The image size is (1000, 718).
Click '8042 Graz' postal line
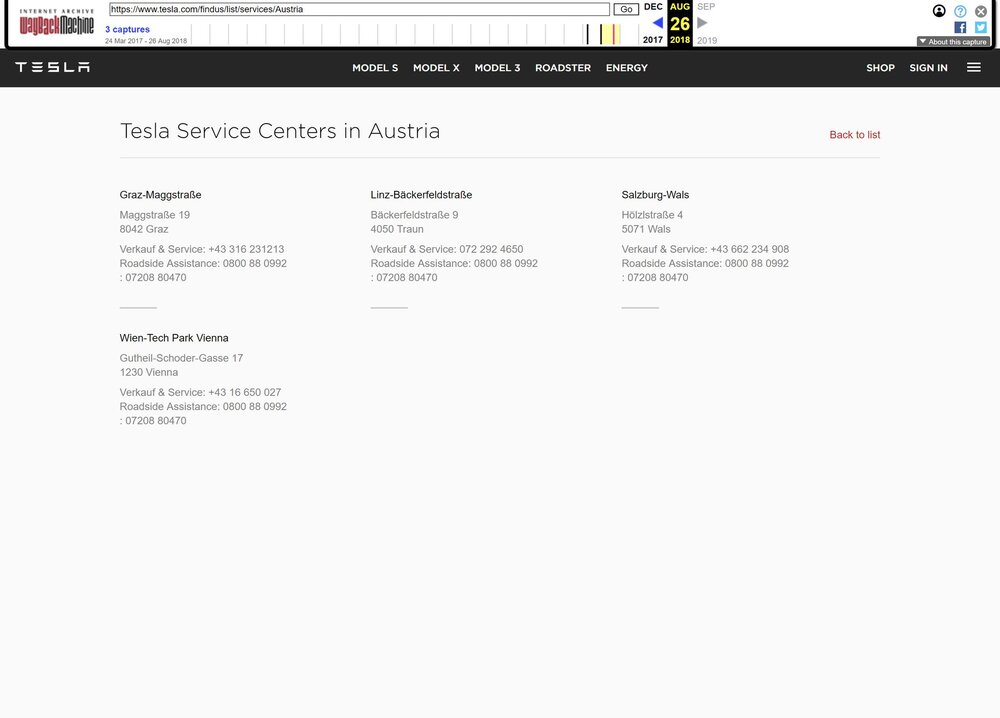tap(144, 229)
